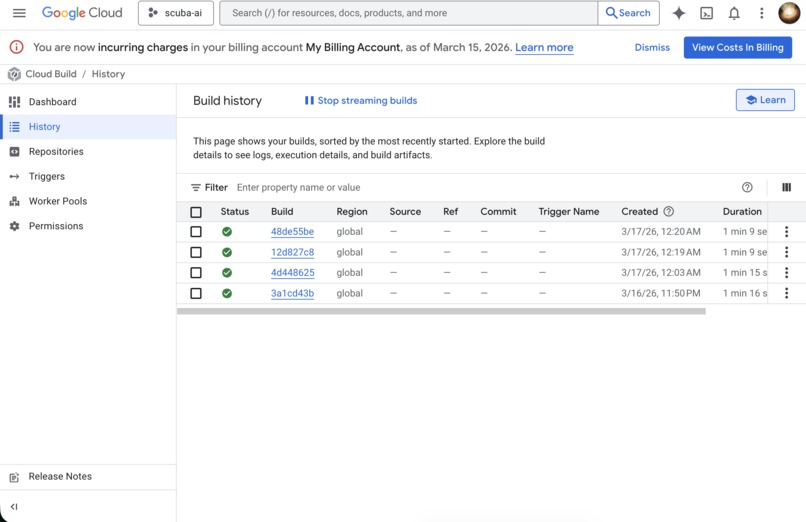Open Release Notes in the sidebar

[88, 477]
